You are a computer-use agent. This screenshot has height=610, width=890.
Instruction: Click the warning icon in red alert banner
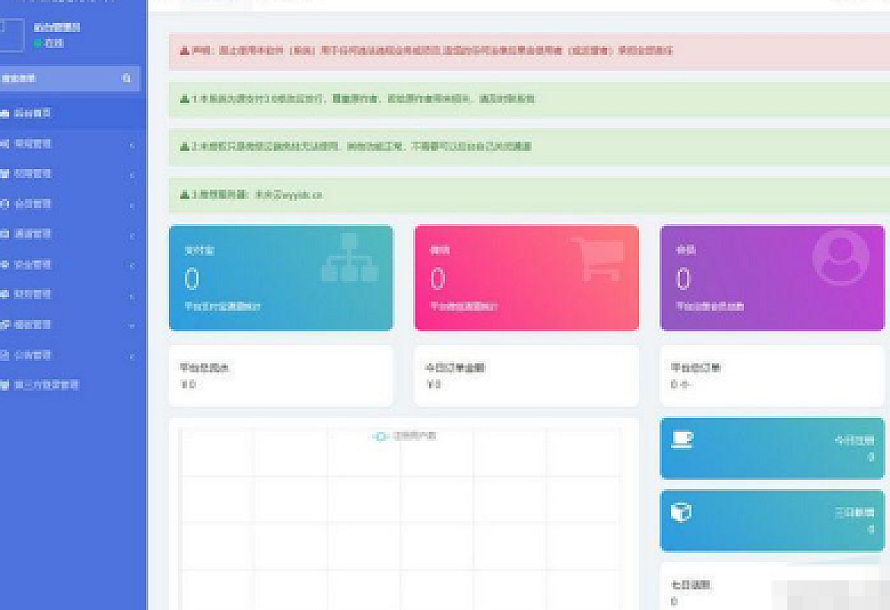(x=185, y=50)
